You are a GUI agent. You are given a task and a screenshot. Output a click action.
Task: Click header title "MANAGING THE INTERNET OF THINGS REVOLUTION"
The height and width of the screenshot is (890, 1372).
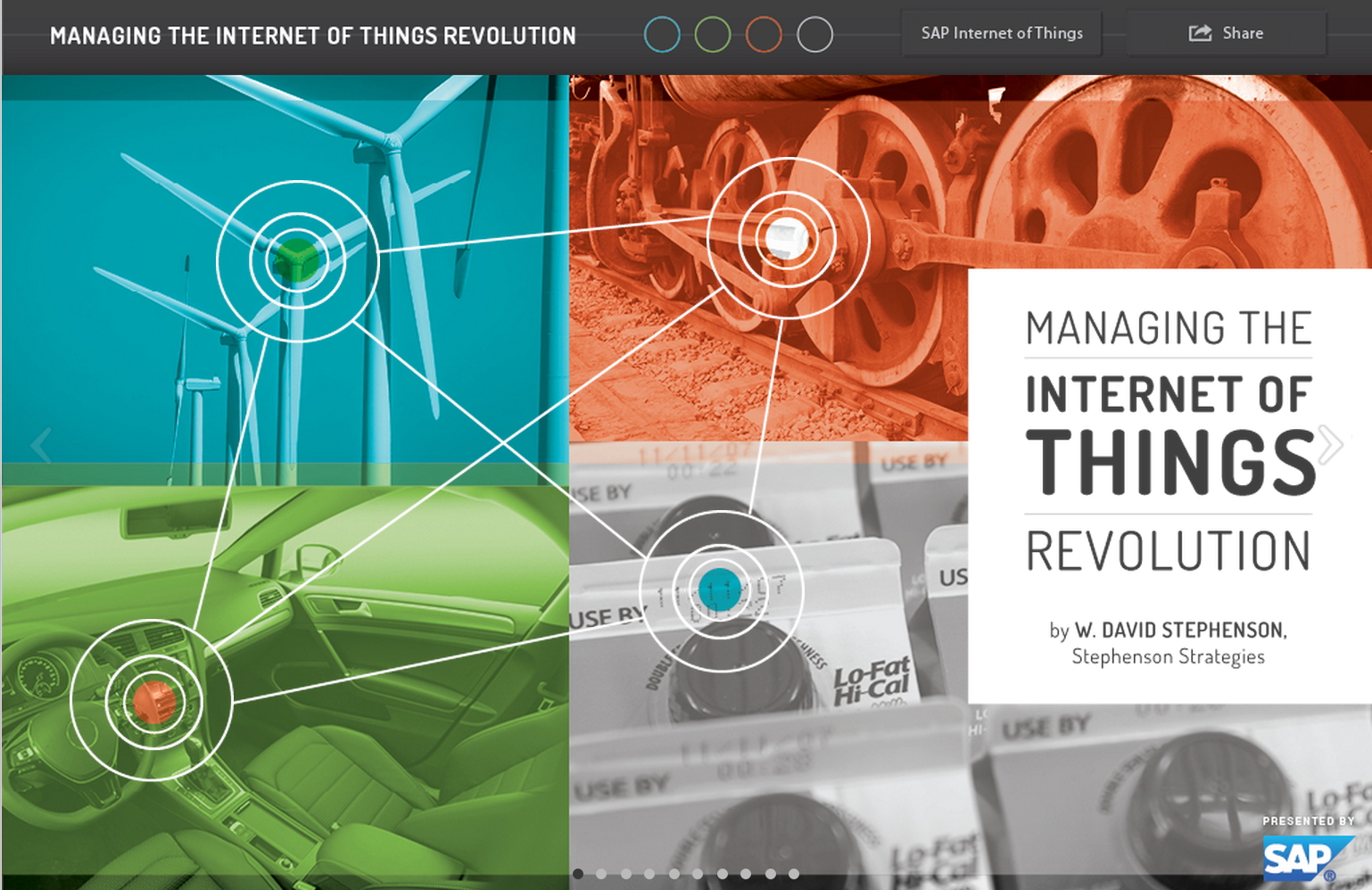pyautogui.click(x=313, y=36)
